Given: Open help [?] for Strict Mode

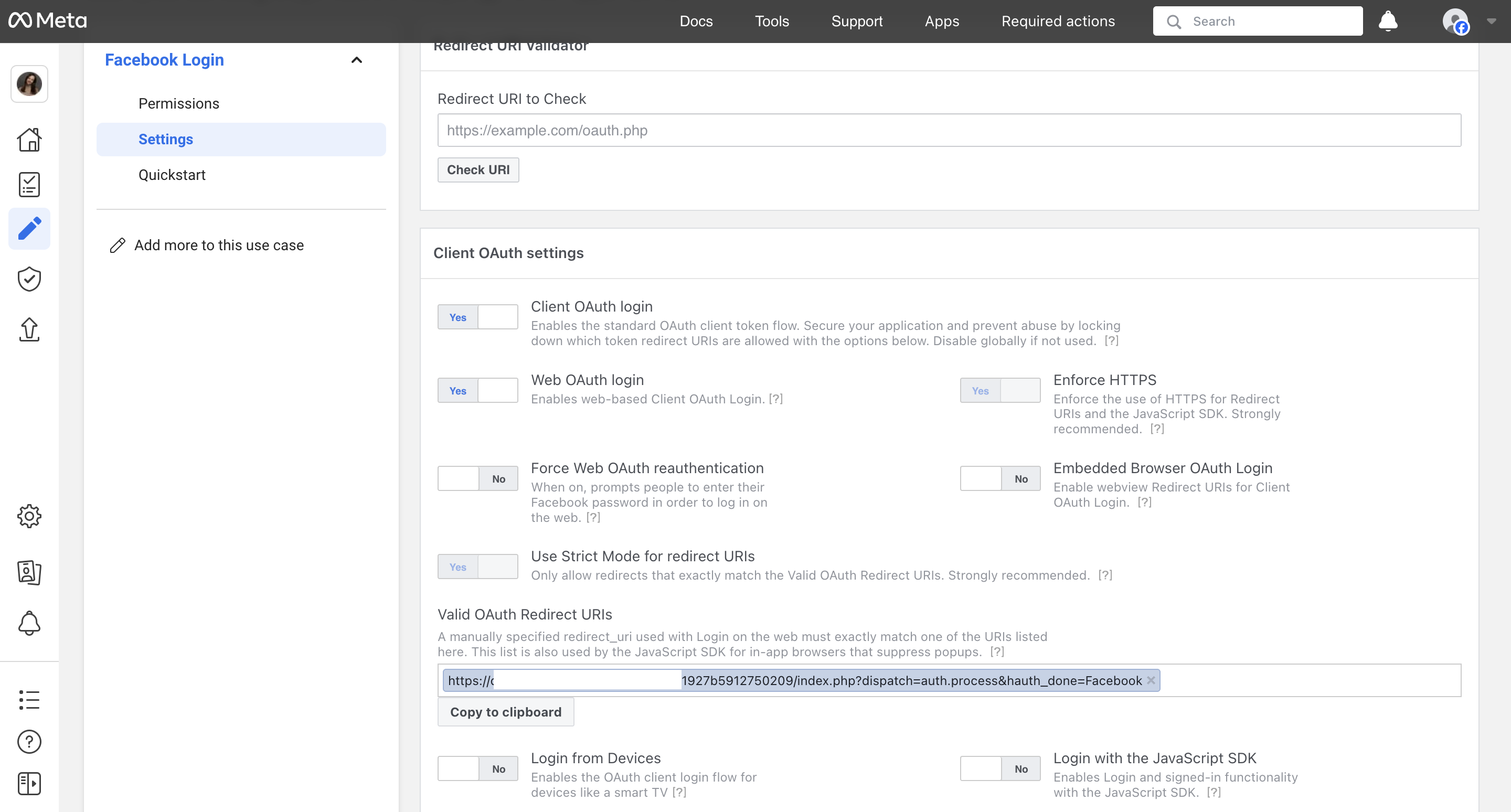Looking at the screenshot, I should coord(1105,575).
